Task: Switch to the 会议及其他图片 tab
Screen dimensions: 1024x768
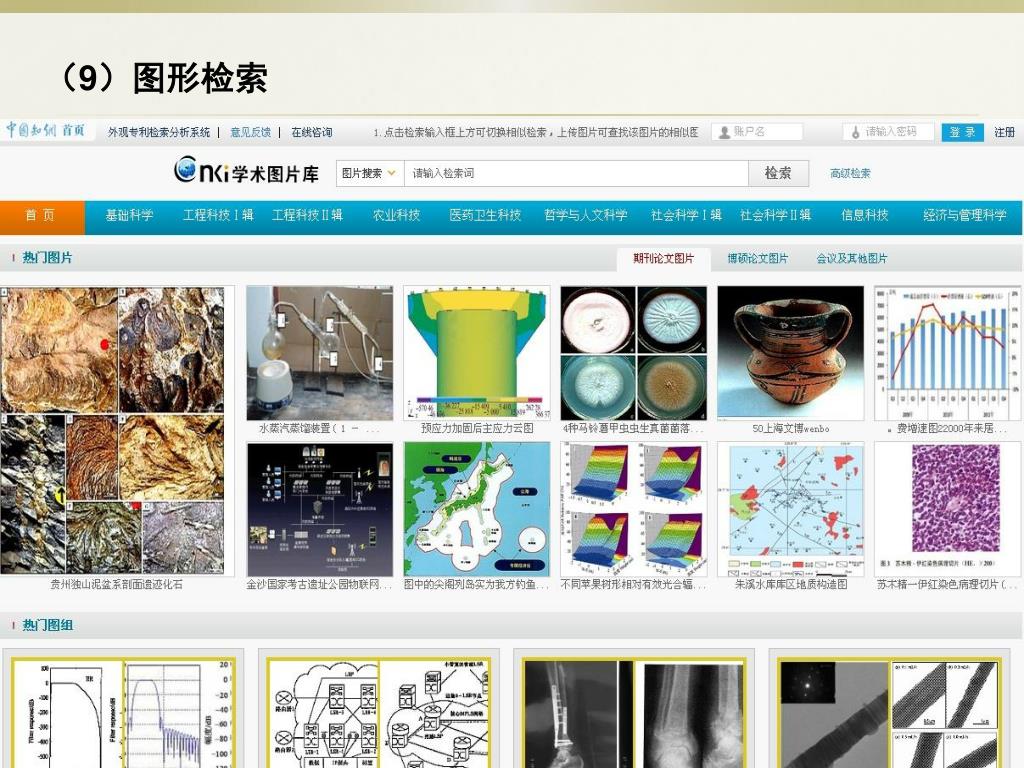Action: (851, 259)
